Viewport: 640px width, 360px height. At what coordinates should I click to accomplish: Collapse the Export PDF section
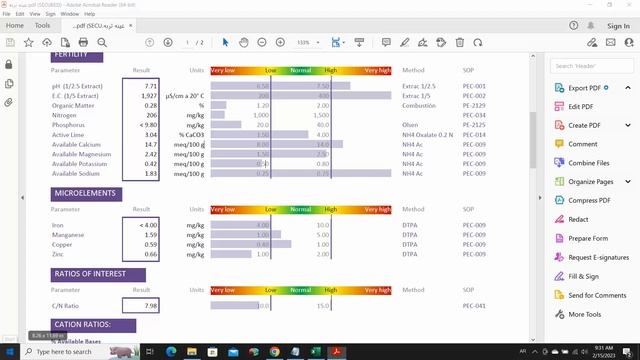tap(628, 88)
